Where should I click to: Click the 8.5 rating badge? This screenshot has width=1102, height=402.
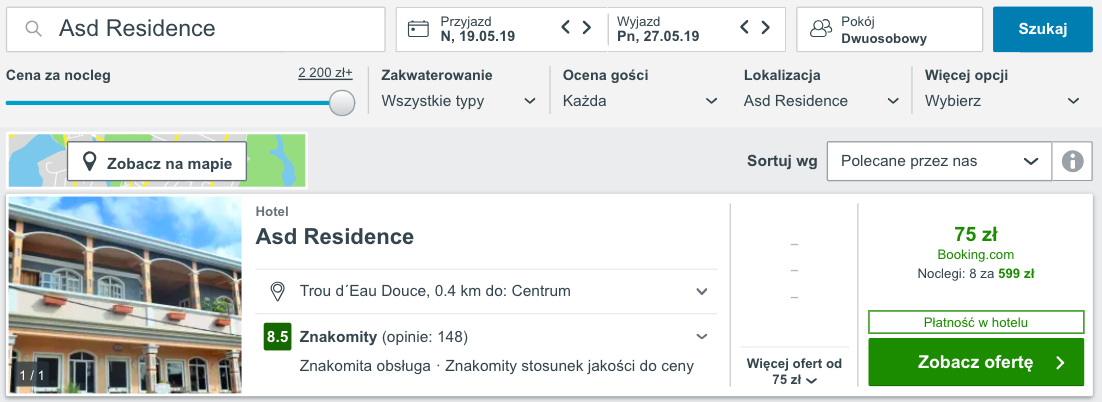click(277, 336)
